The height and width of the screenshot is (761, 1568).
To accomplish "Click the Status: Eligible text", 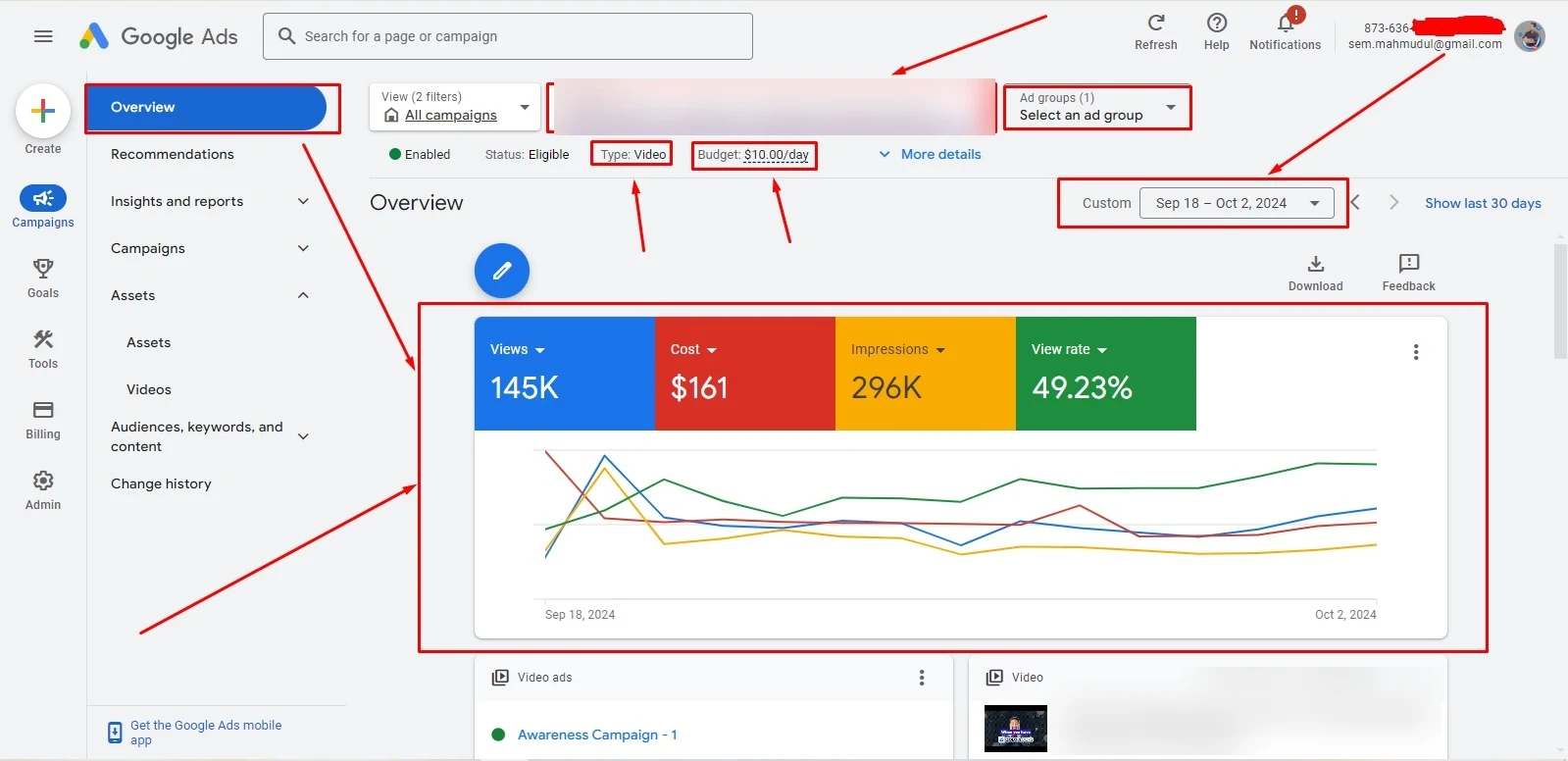I will click(527, 154).
